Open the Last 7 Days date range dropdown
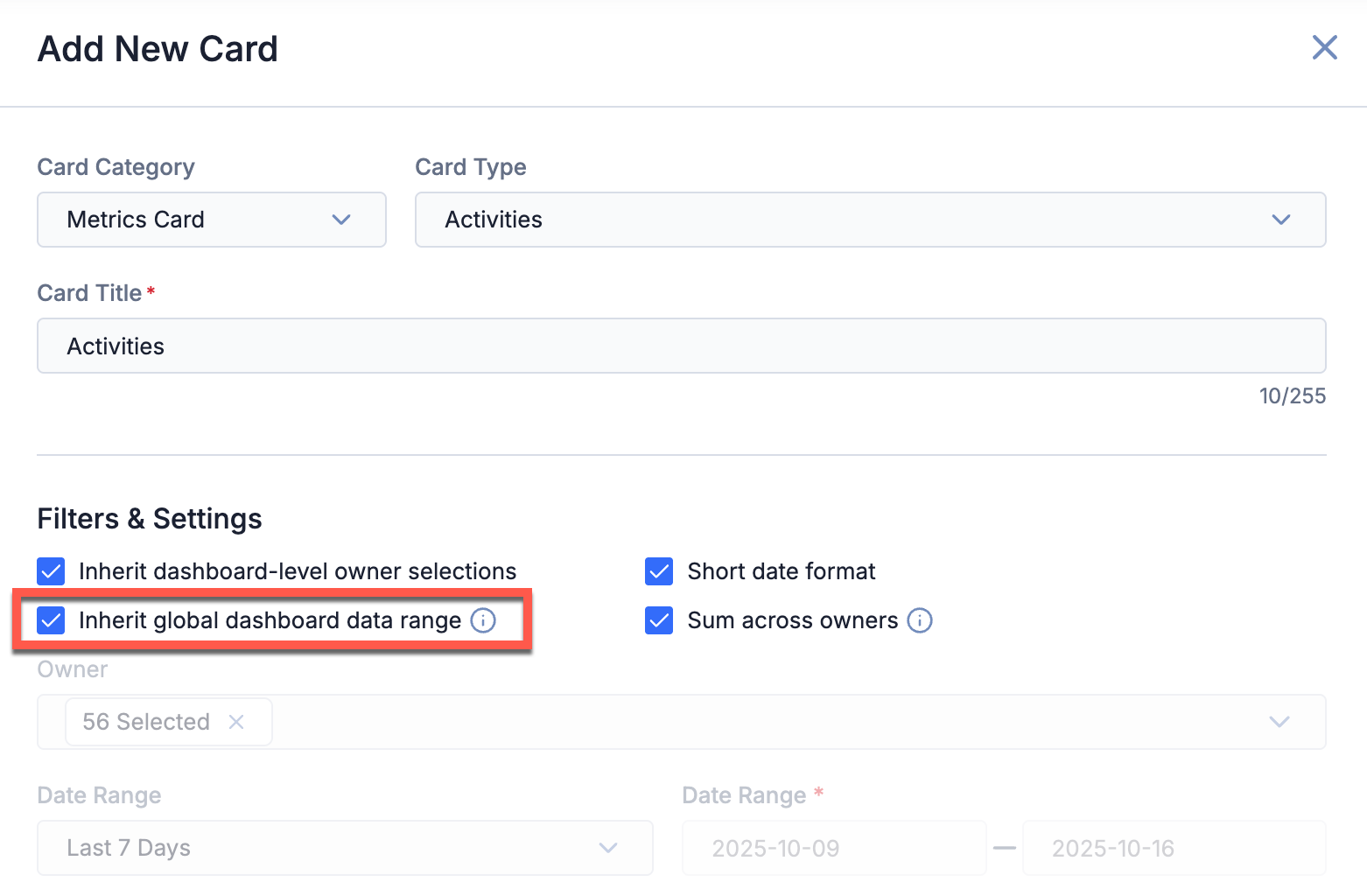The width and height of the screenshot is (1367, 896). click(x=345, y=848)
